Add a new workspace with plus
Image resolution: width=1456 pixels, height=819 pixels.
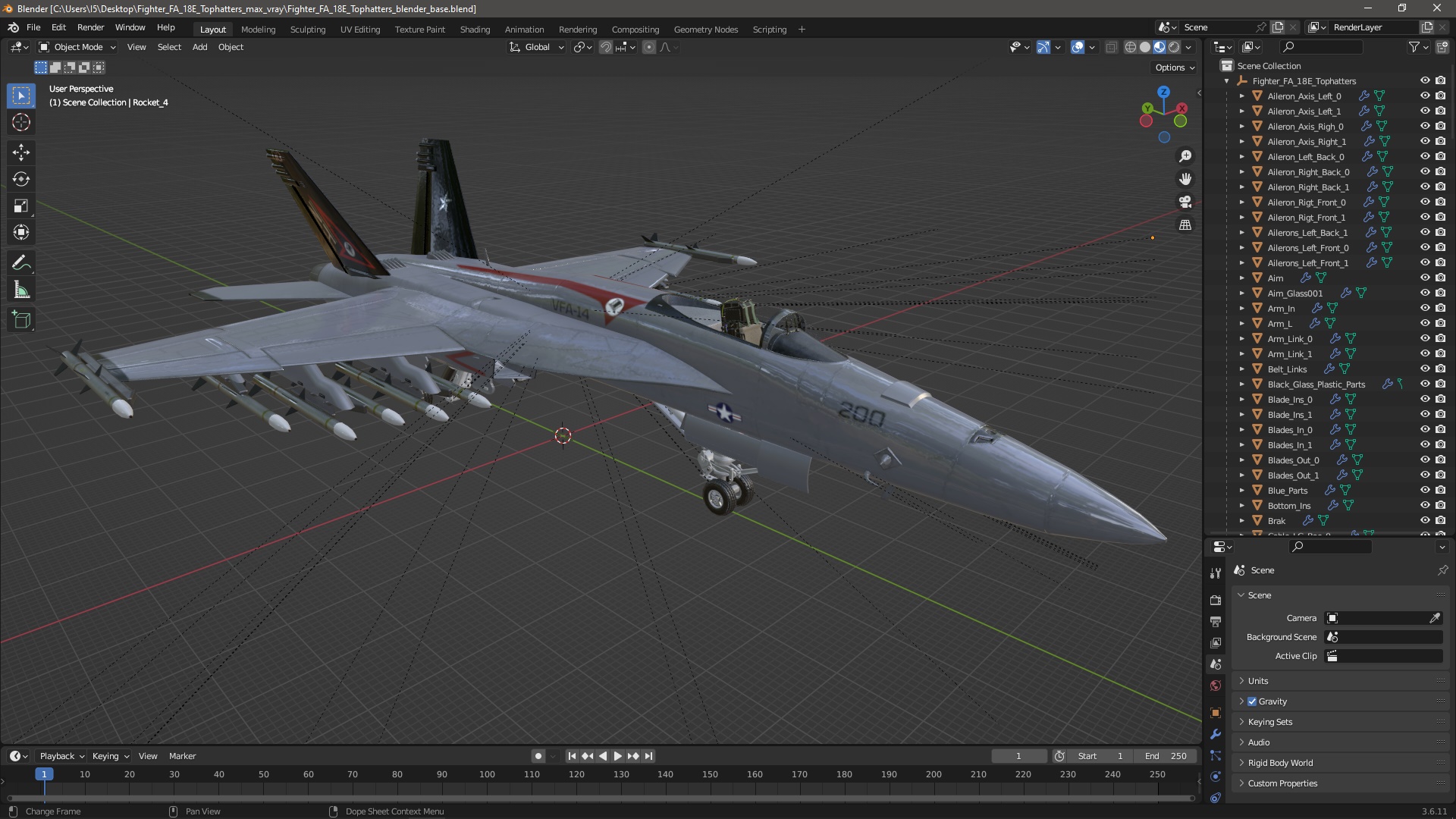coord(802,30)
